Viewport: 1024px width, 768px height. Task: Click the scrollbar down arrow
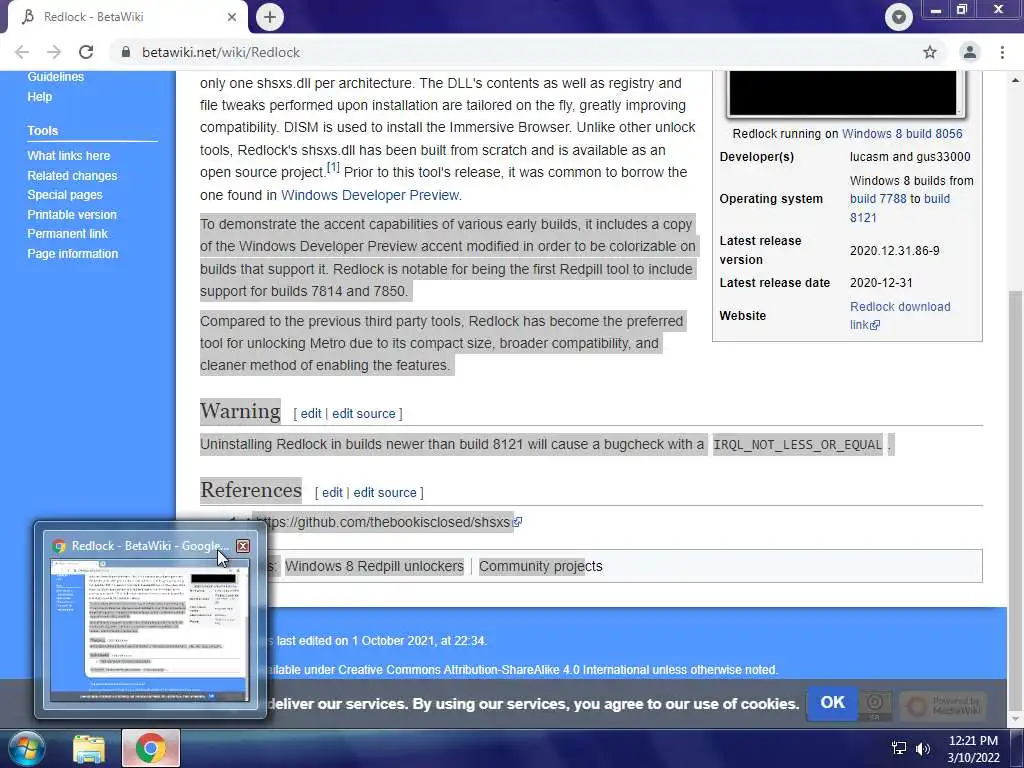pos(1015,720)
